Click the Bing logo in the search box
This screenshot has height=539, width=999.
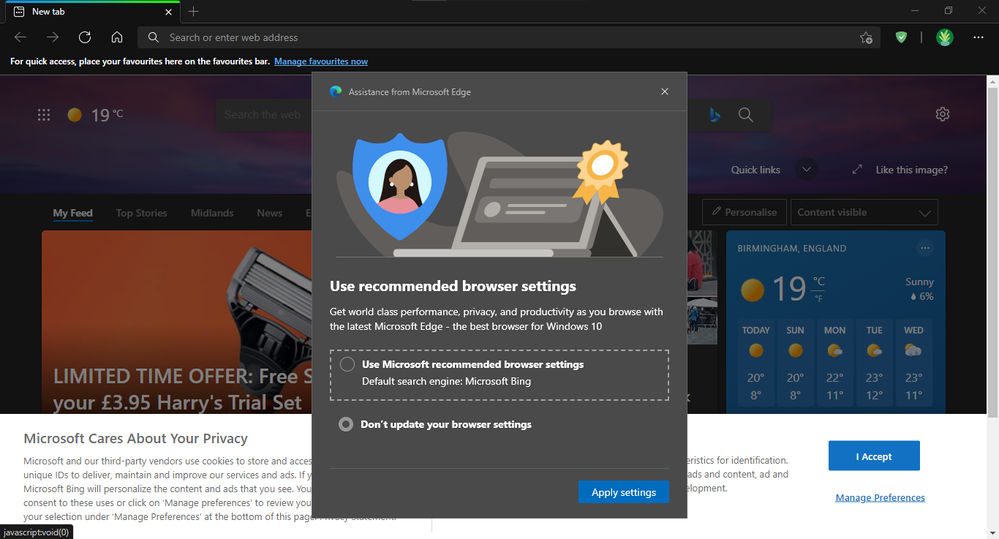tap(715, 115)
